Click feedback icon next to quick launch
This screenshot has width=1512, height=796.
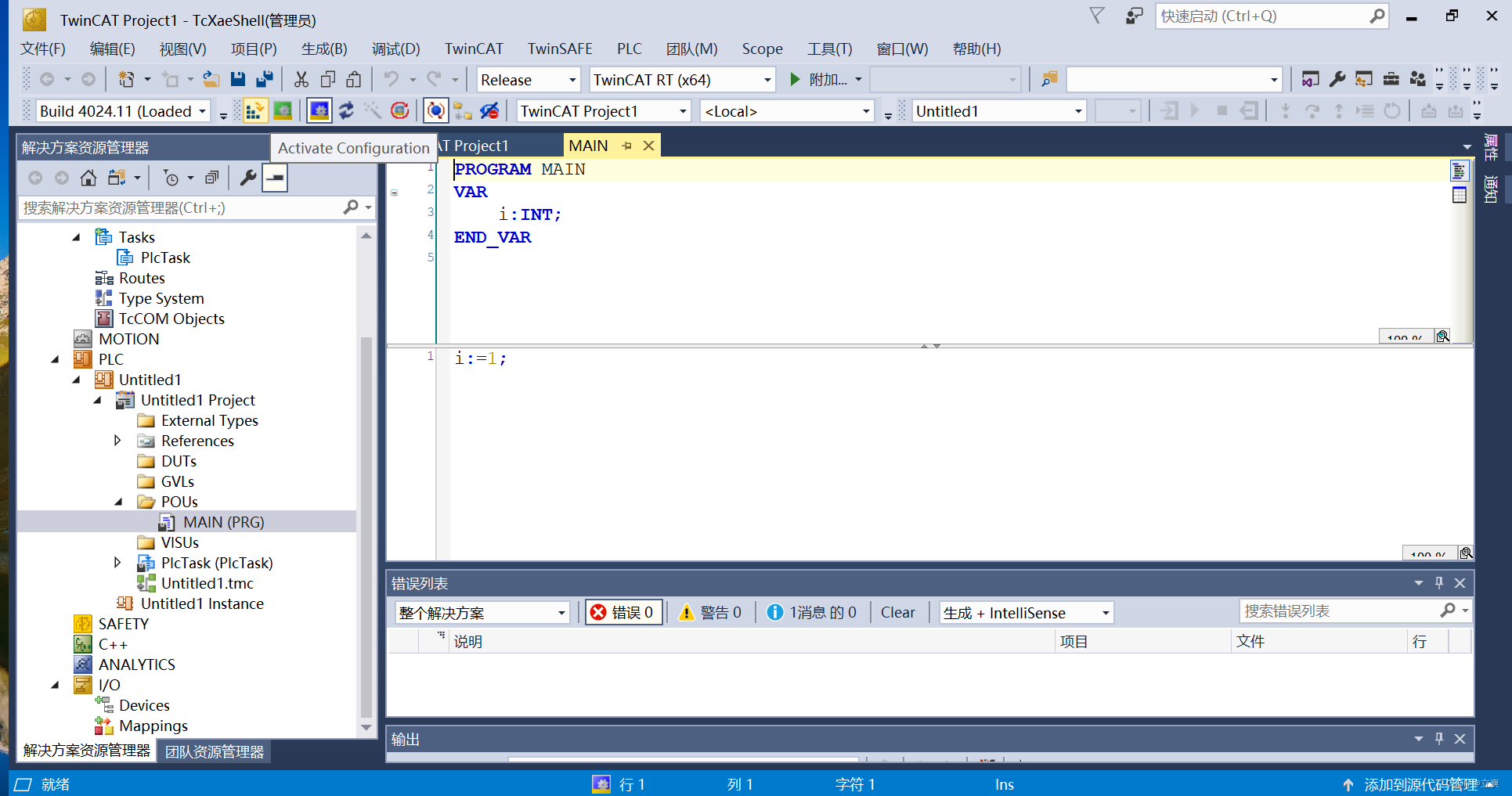(x=1134, y=16)
